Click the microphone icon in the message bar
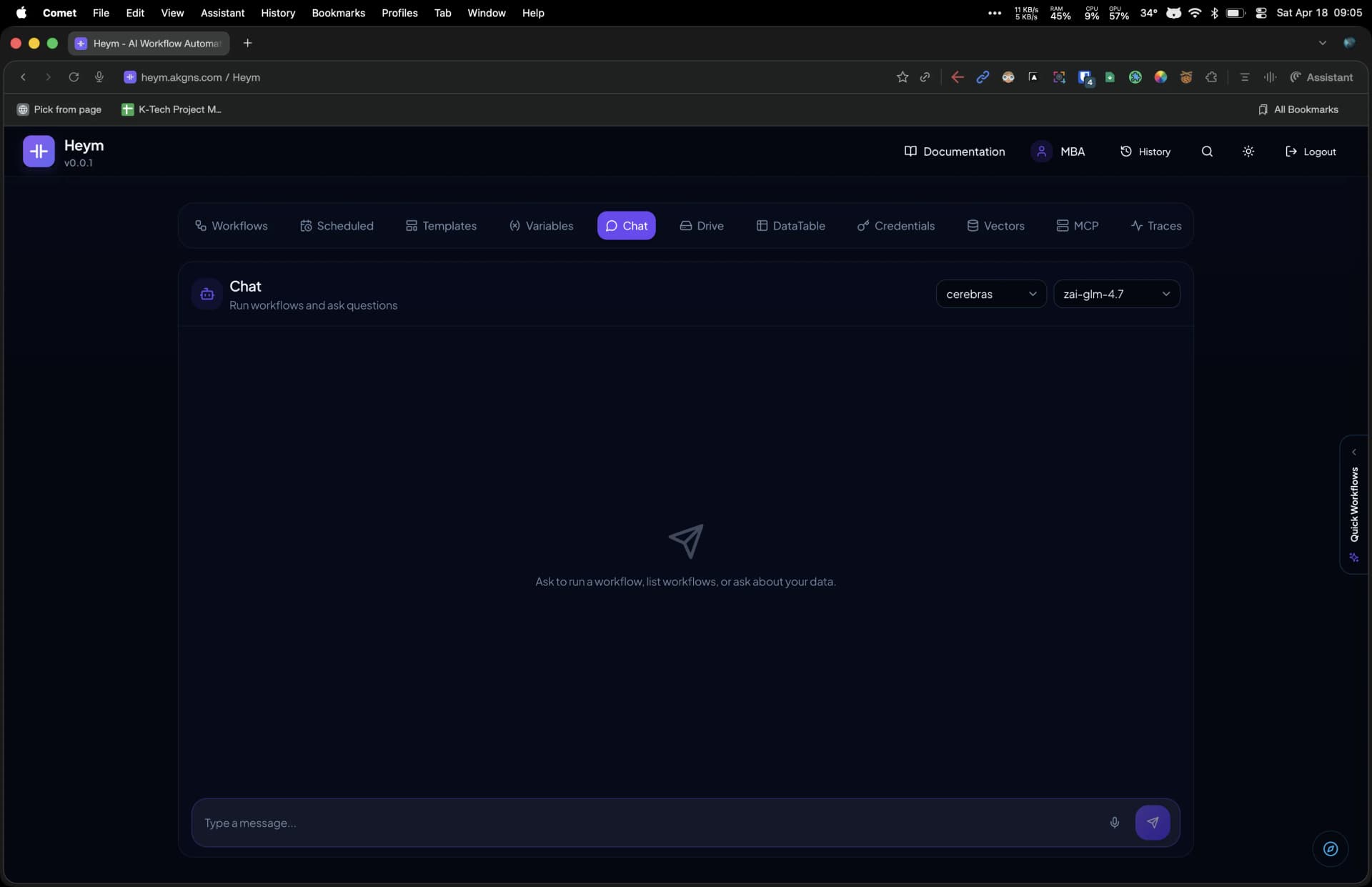The image size is (1372, 887). (1115, 823)
